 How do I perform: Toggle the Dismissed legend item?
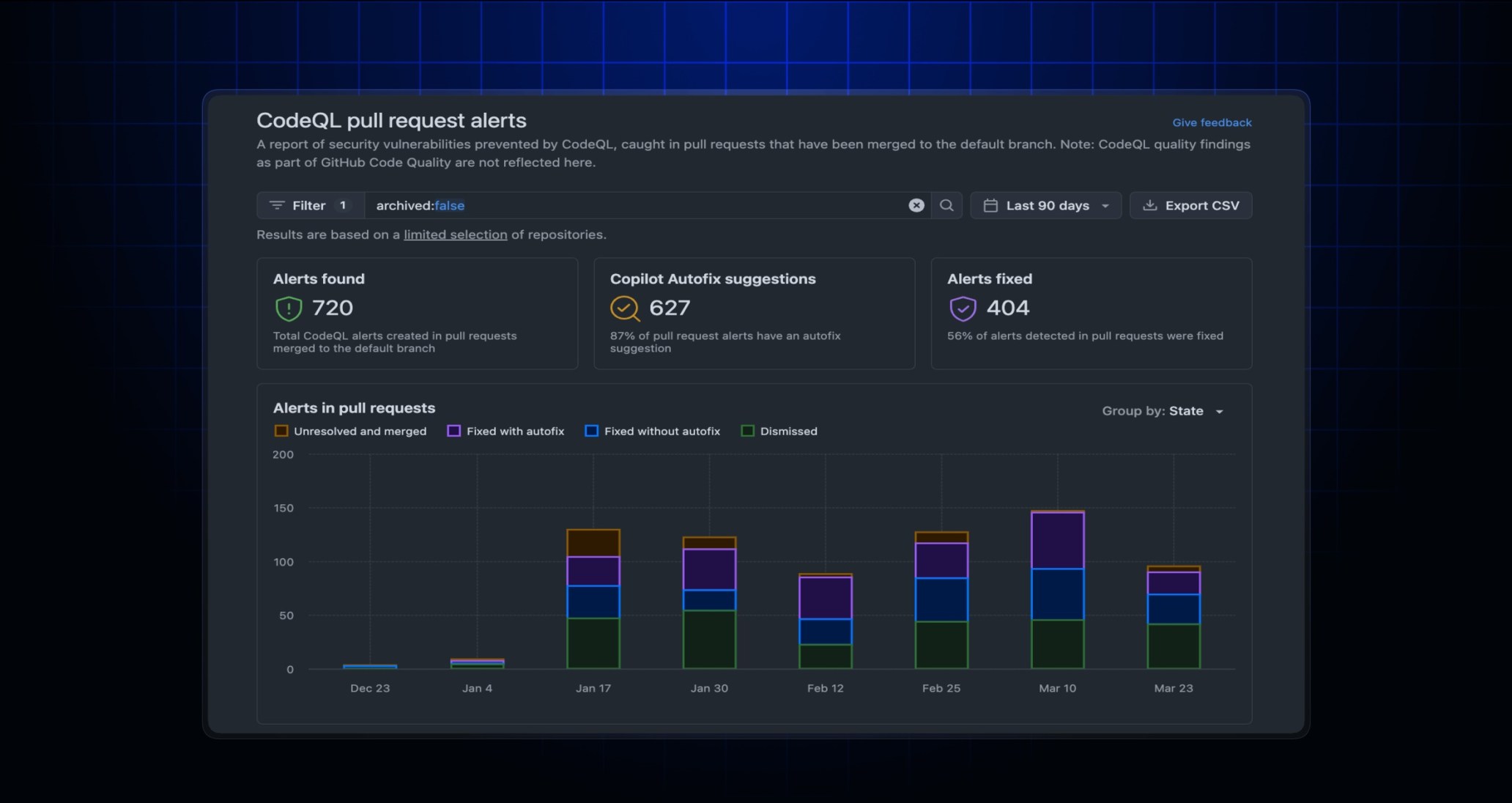(779, 431)
